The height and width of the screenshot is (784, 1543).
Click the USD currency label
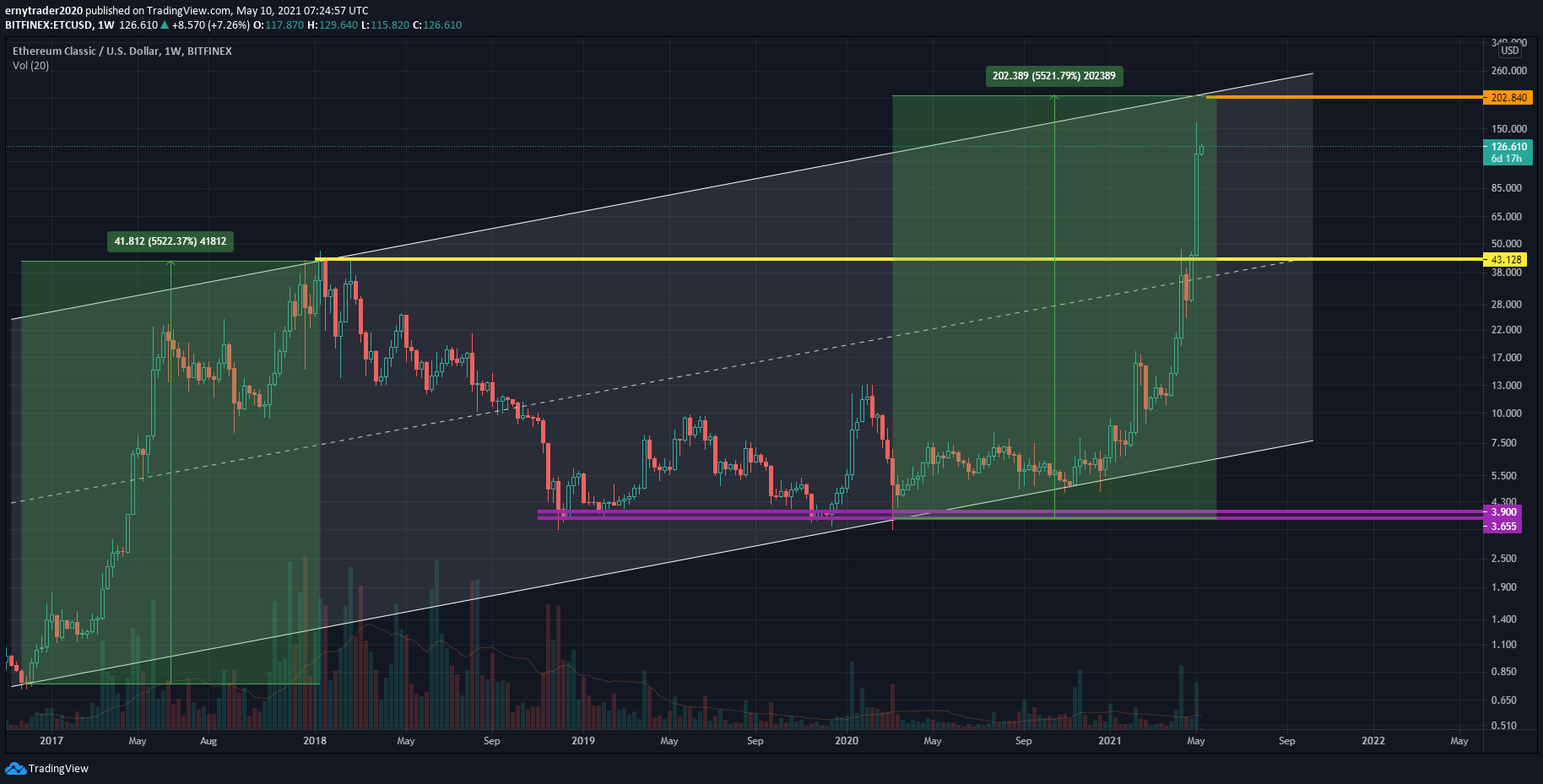(1510, 51)
